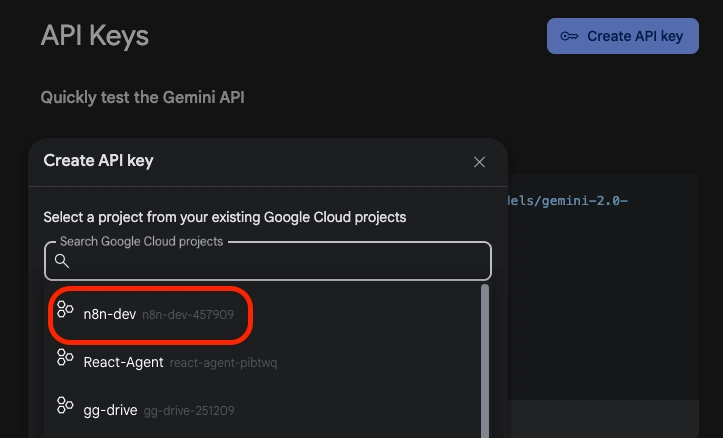
Task: Click the API Keys page heading
Action: 95,36
